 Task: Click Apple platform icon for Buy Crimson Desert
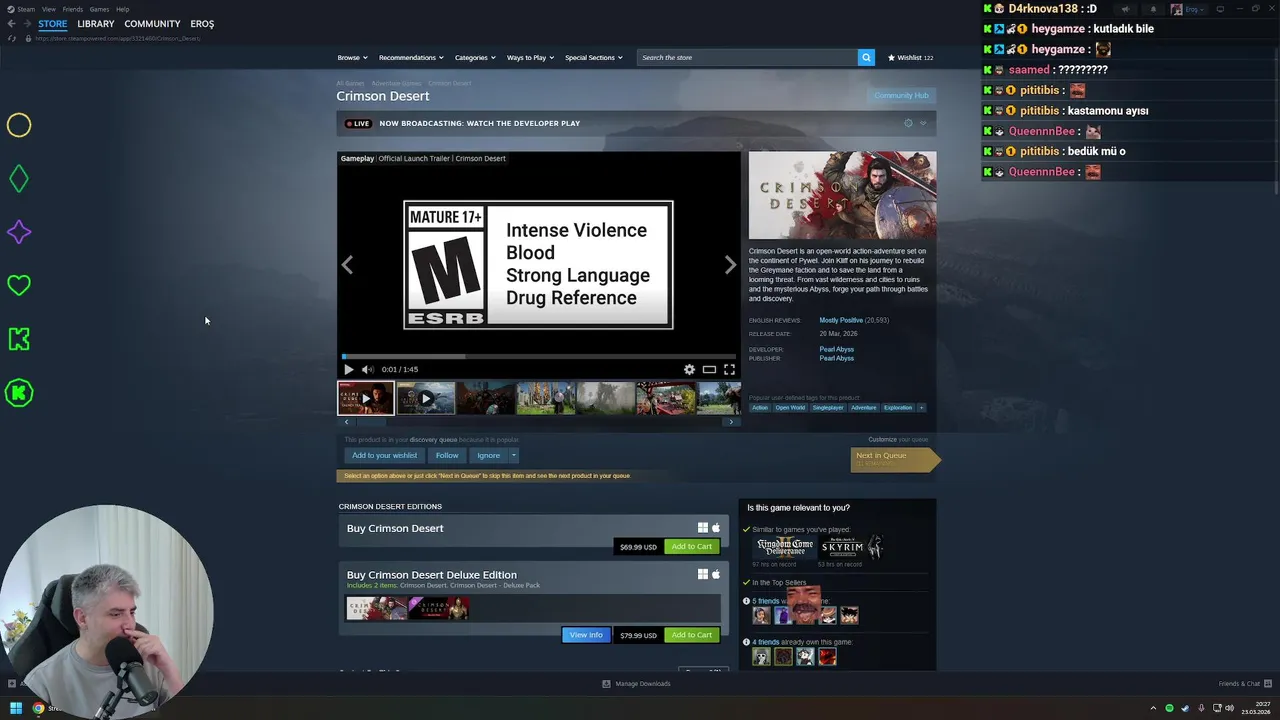tap(716, 528)
